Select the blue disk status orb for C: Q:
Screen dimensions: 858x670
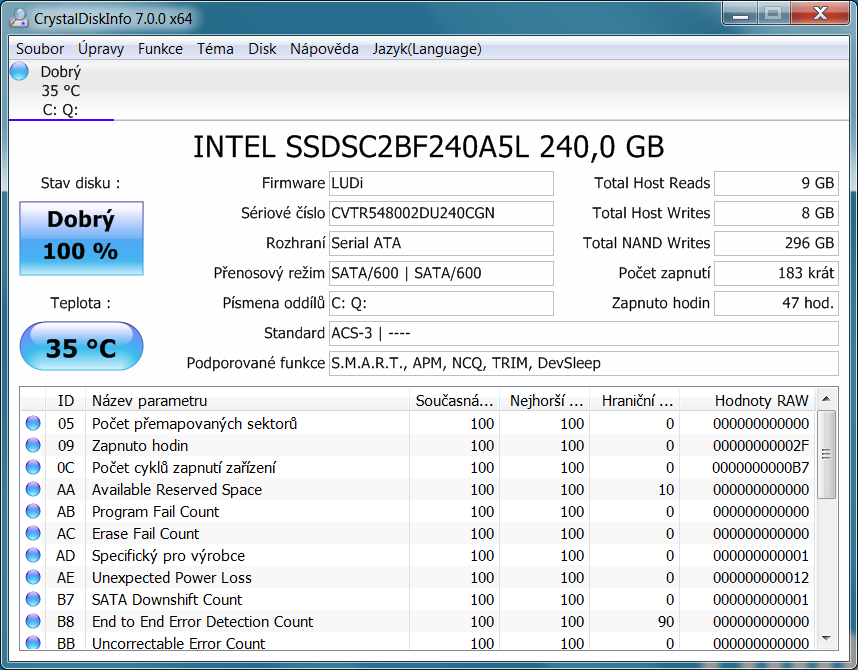(x=19, y=71)
